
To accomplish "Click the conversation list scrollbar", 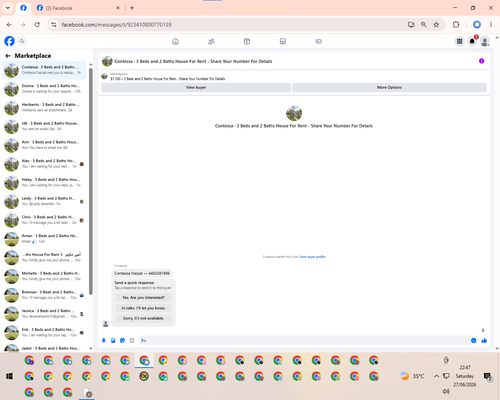I will (x=91, y=182).
